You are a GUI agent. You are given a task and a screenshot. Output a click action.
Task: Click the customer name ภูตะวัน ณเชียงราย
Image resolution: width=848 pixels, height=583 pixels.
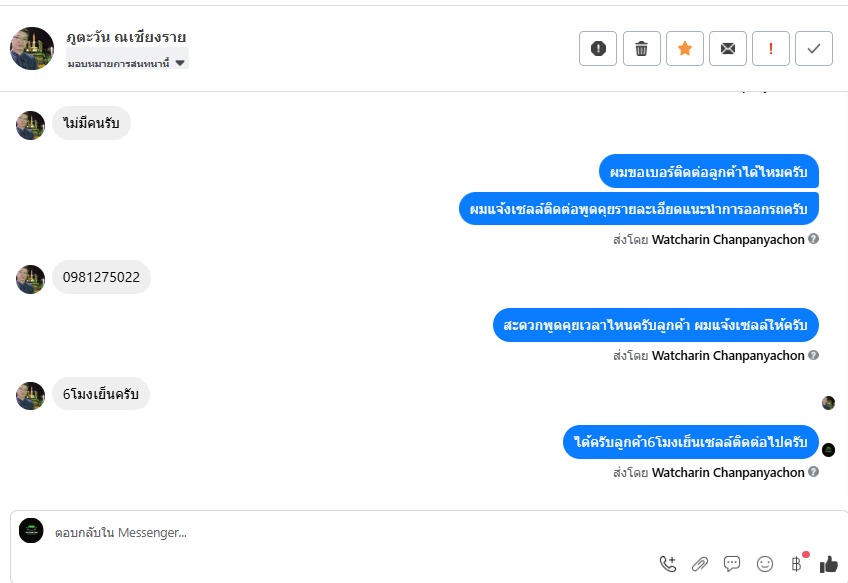pyautogui.click(x=126, y=37)
